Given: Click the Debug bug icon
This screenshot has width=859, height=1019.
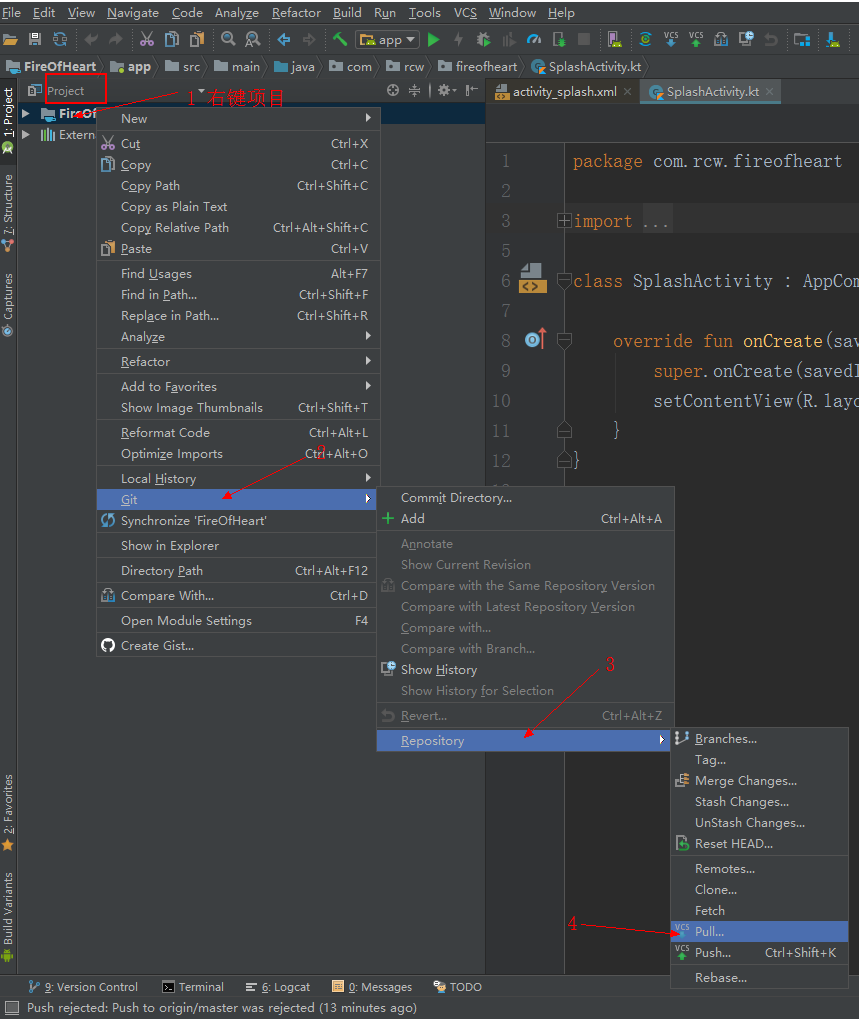Looking at the screenshot, I should 483,40.
